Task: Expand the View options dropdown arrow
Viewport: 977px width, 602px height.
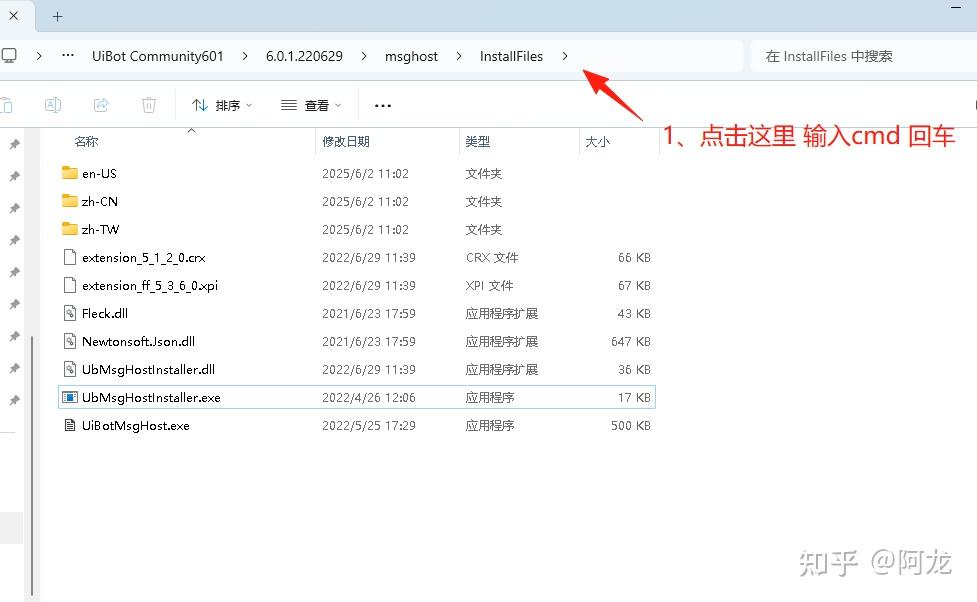Action: [x=338, y=105]
